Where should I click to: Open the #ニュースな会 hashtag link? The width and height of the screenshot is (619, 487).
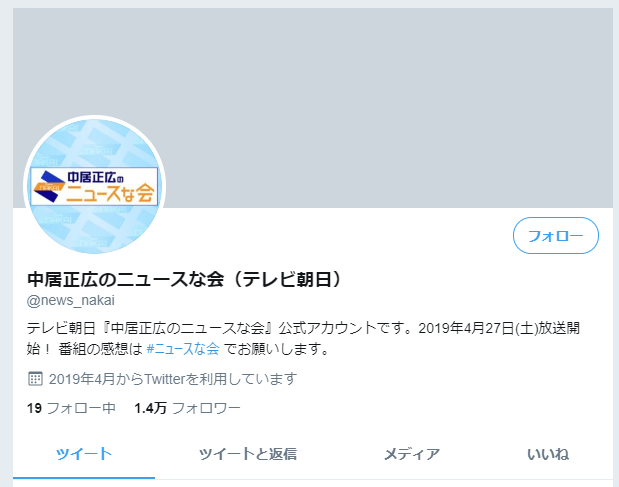pos(182,349)
